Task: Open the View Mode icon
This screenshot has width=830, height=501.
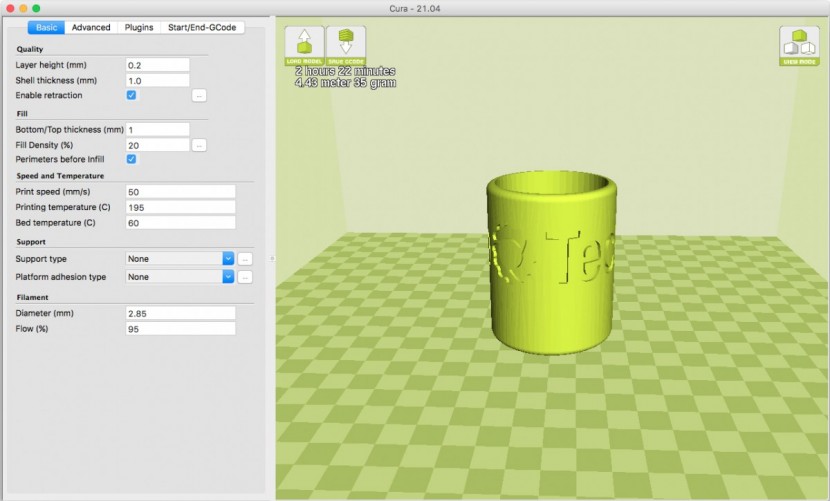Action: 799,46
